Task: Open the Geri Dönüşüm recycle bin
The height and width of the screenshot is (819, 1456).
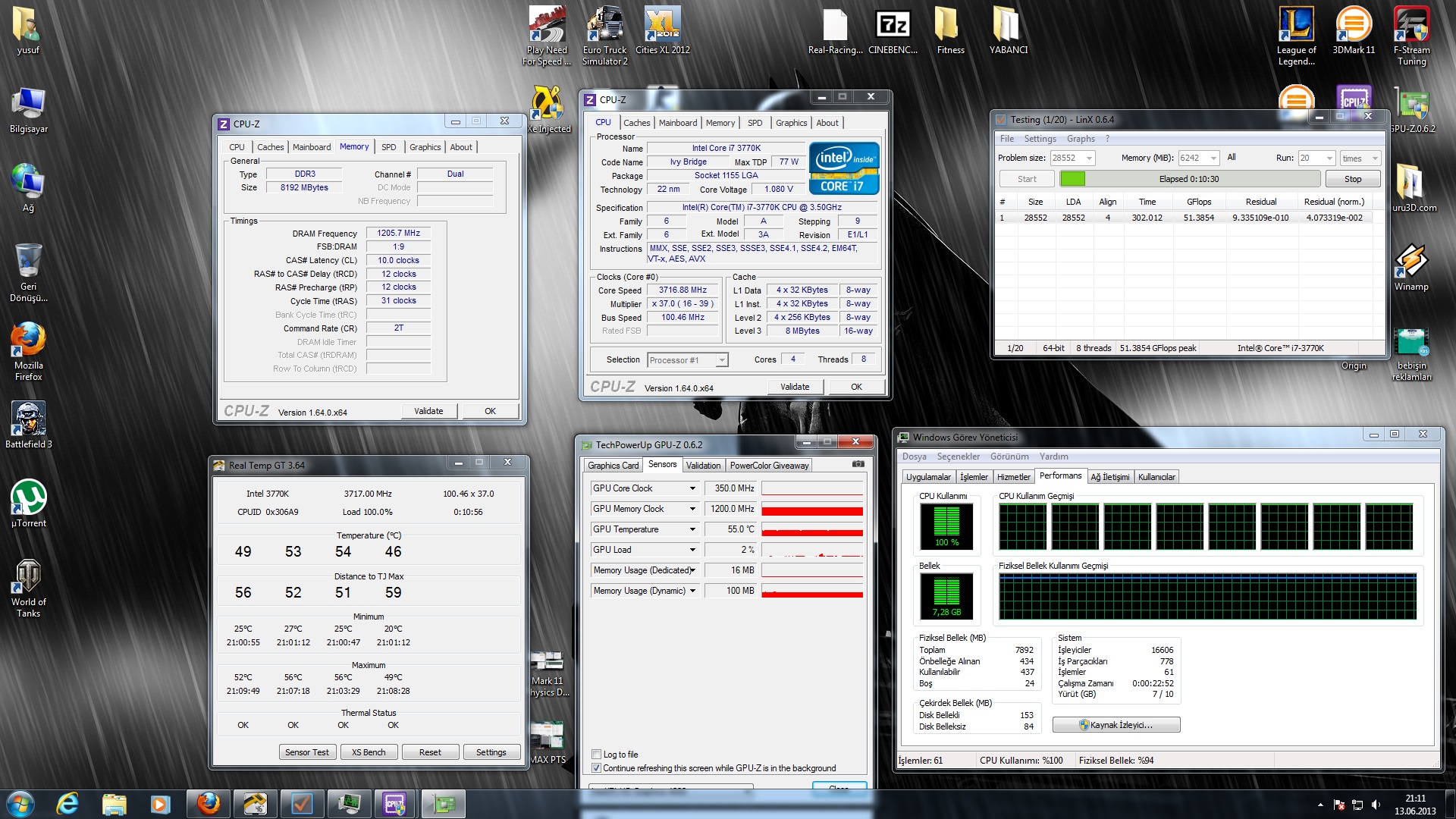Action: coord(28,273)
